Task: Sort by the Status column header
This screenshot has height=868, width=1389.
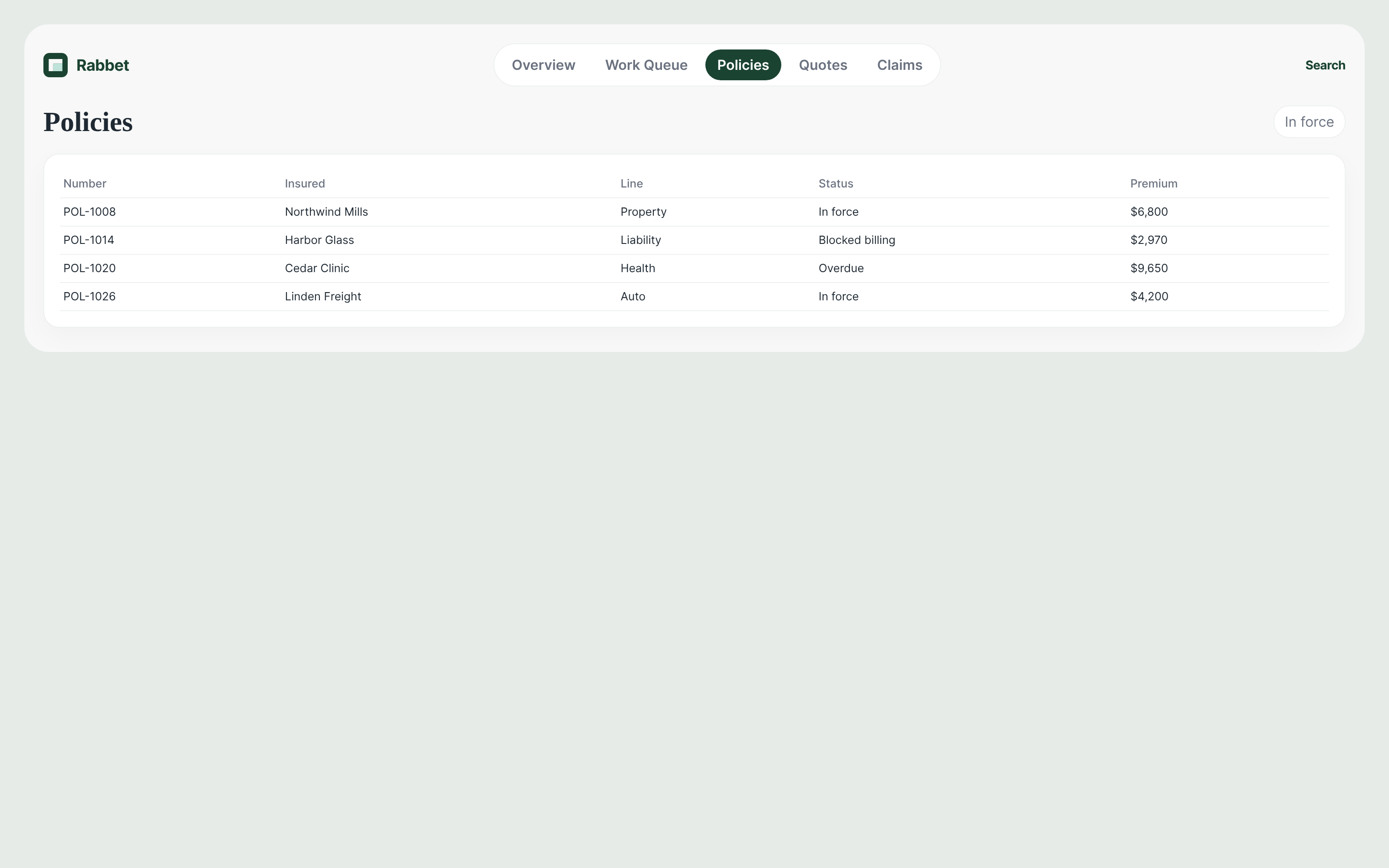Action: click(x=836, y=184)
